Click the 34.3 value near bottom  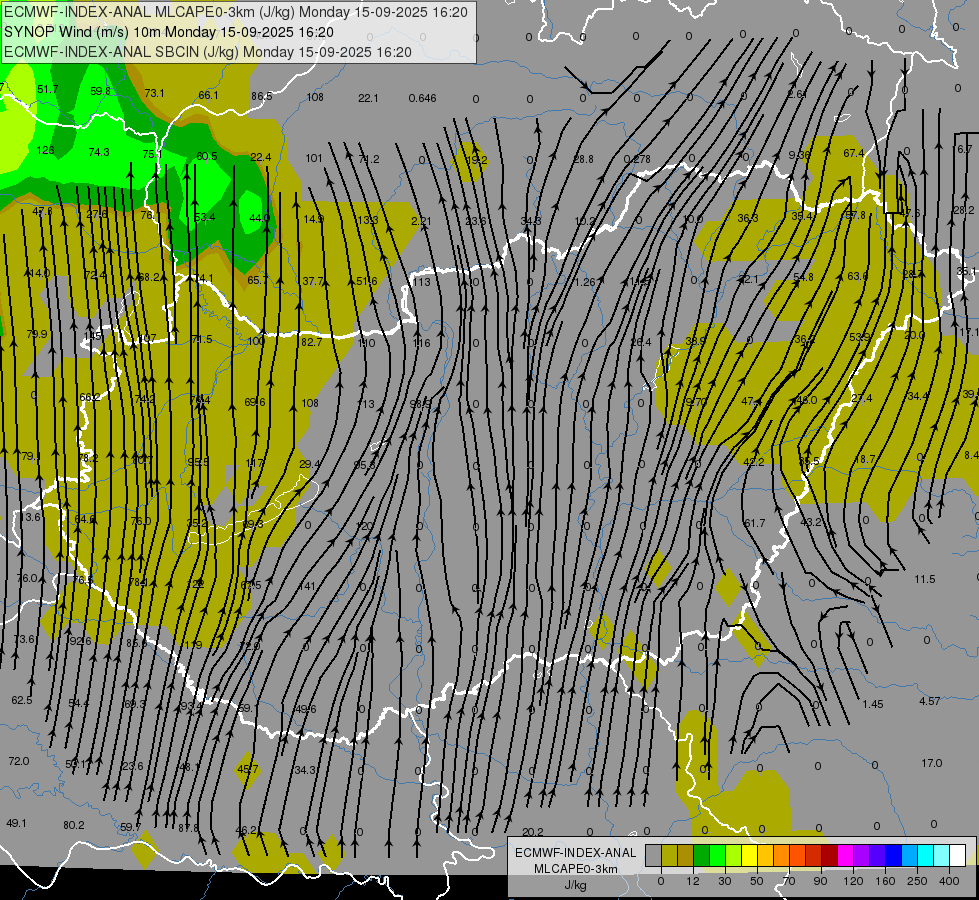click(x=305, y=770)
